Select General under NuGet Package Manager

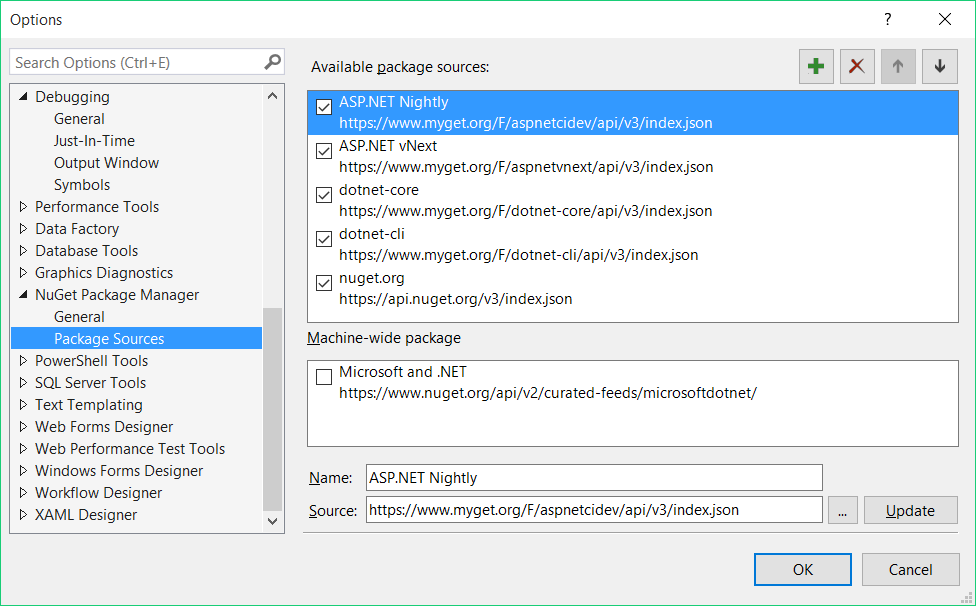(x=79, y=317)
